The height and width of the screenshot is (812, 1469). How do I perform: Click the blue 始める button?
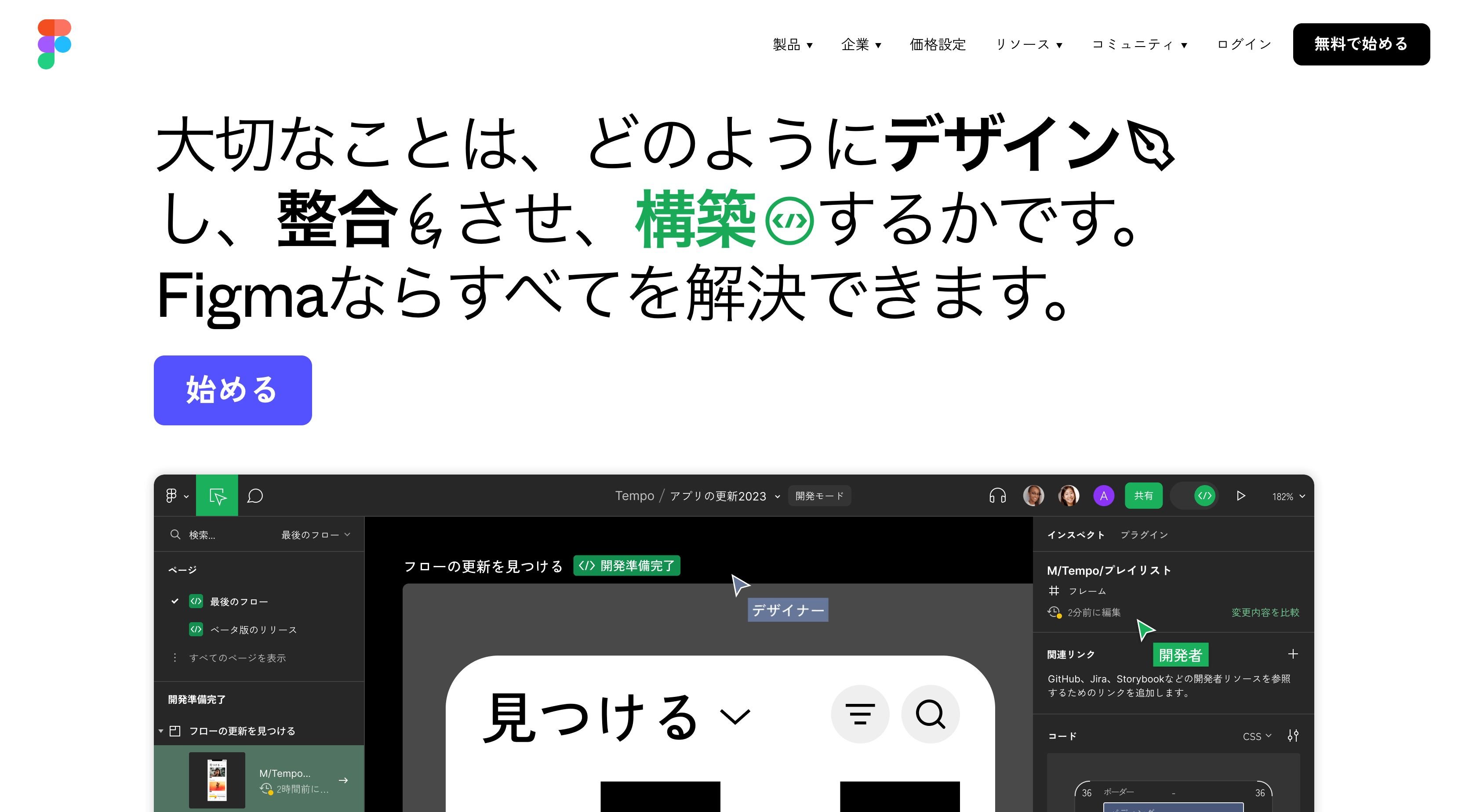233,390
